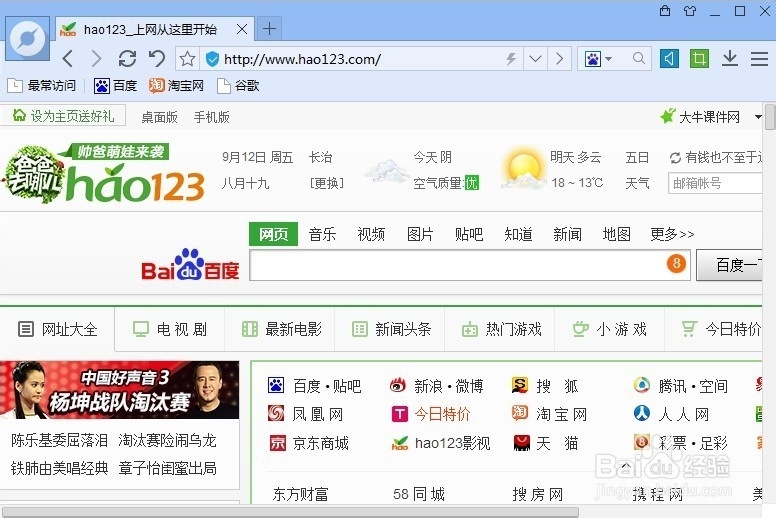The height and width of the screenshot is (518, 776).
Task: Expand the 大牛课件网 dropdown arrow
Action: tap(758, 117)
